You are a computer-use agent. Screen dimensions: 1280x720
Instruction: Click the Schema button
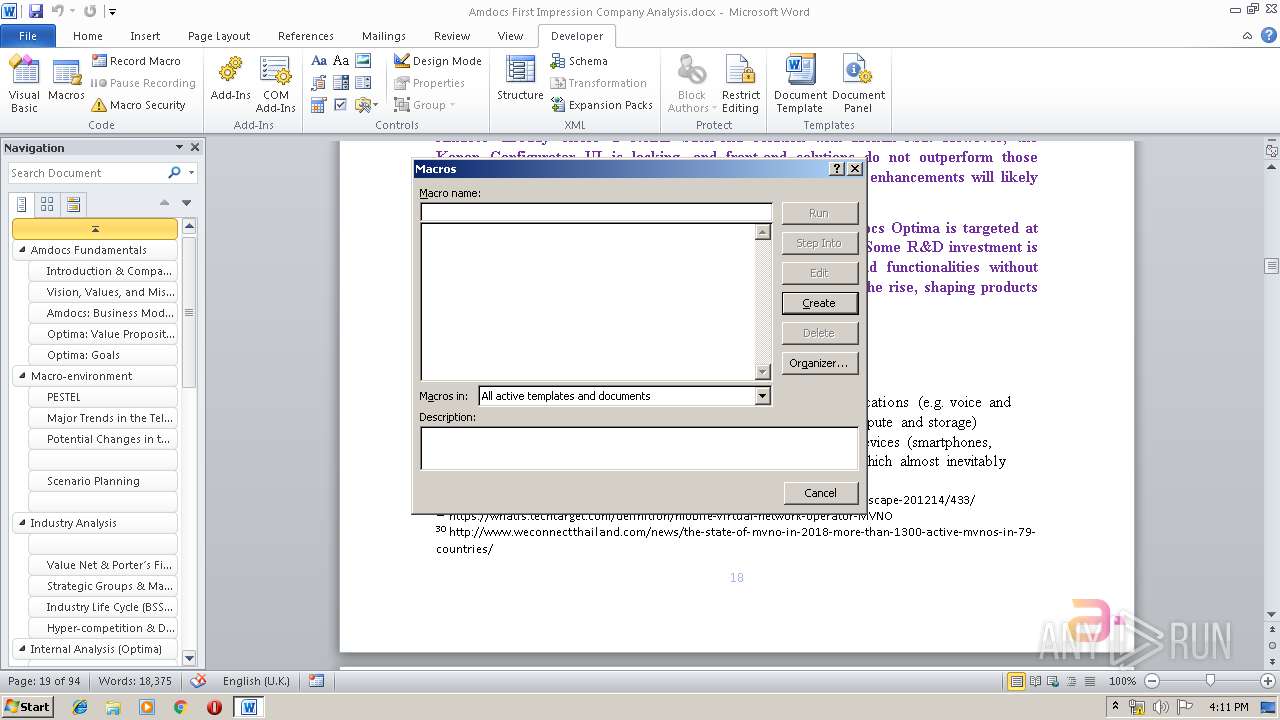pos(579,61)
